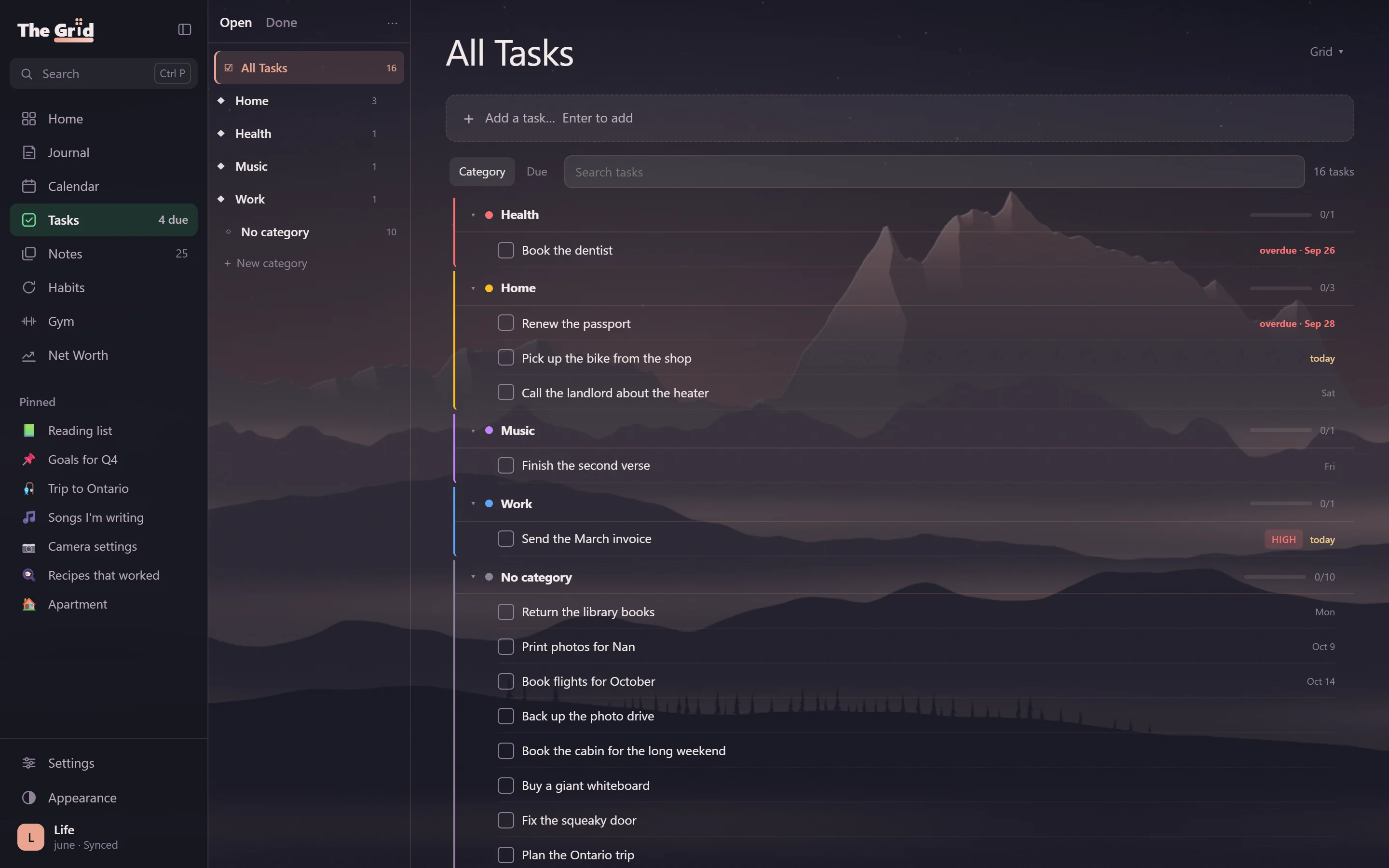Click the Work progress bar
The image size is (1389, 868).
click(x=1280, y=503)
